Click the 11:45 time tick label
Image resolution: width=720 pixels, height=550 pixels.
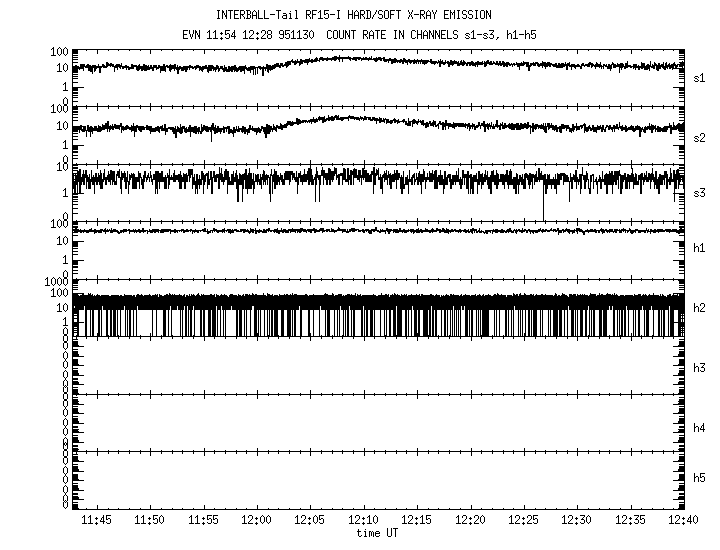pyautogui.click(x=96, y=521)
